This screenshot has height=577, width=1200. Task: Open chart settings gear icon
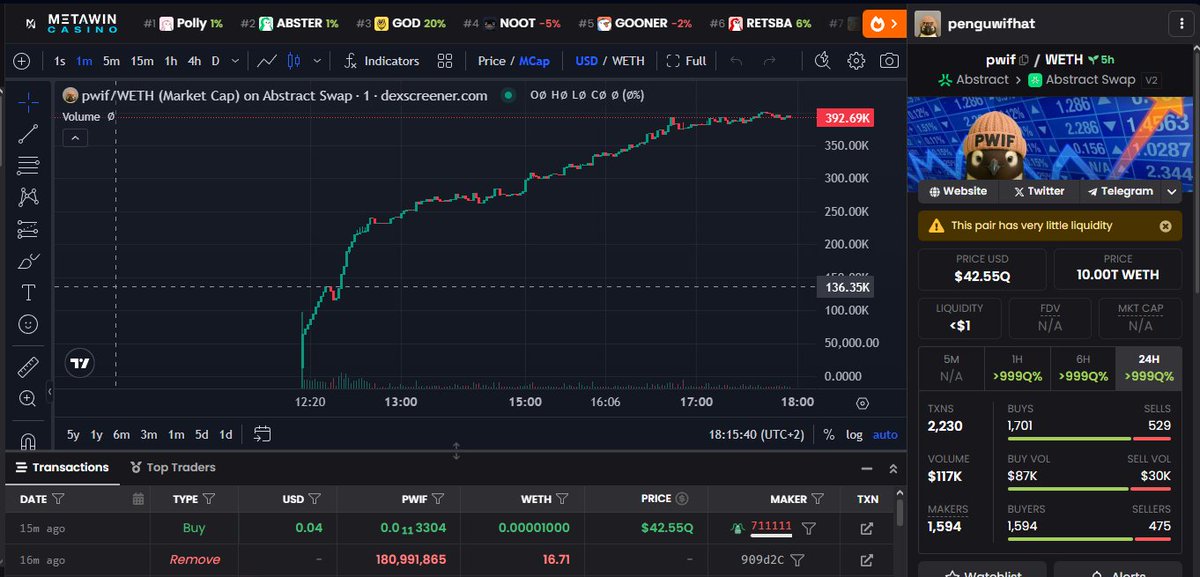[856, 61]
